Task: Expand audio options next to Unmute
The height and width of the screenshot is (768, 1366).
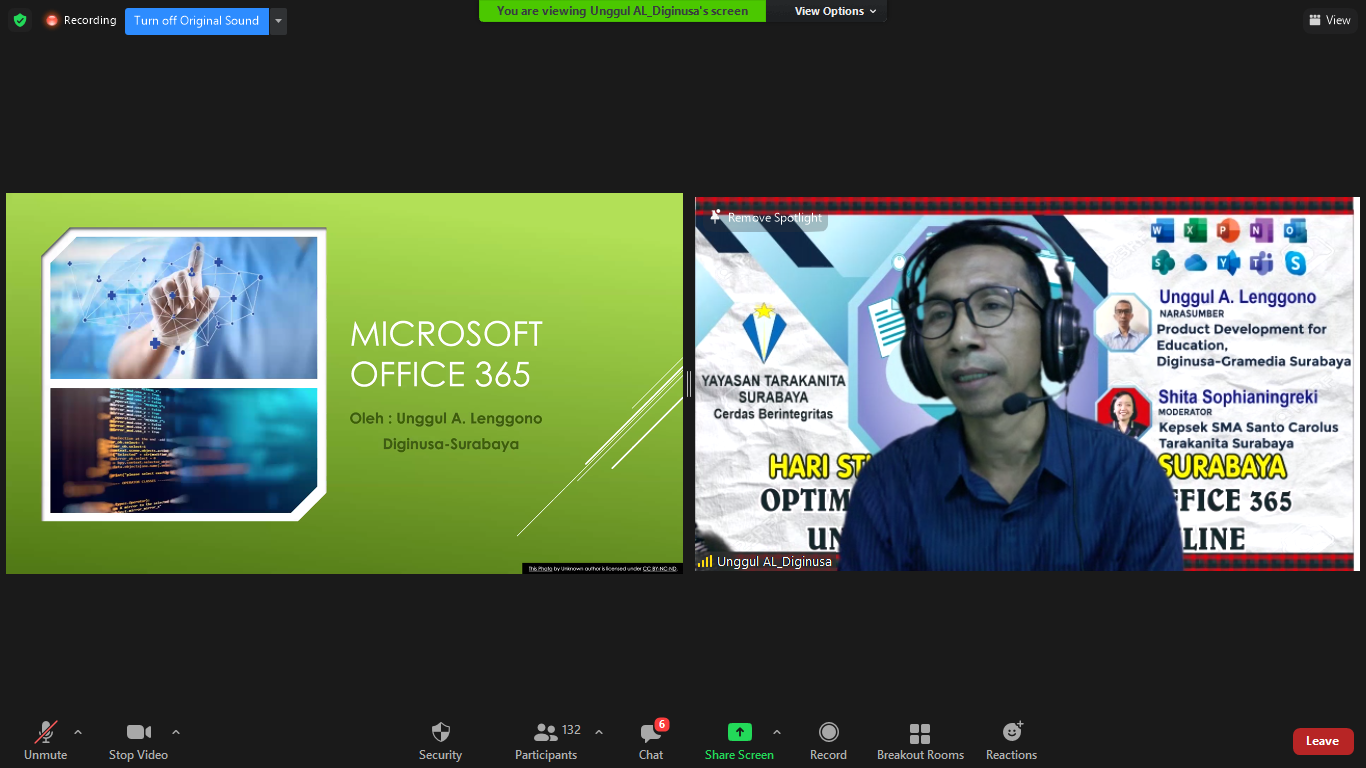Action: point(78,732)
